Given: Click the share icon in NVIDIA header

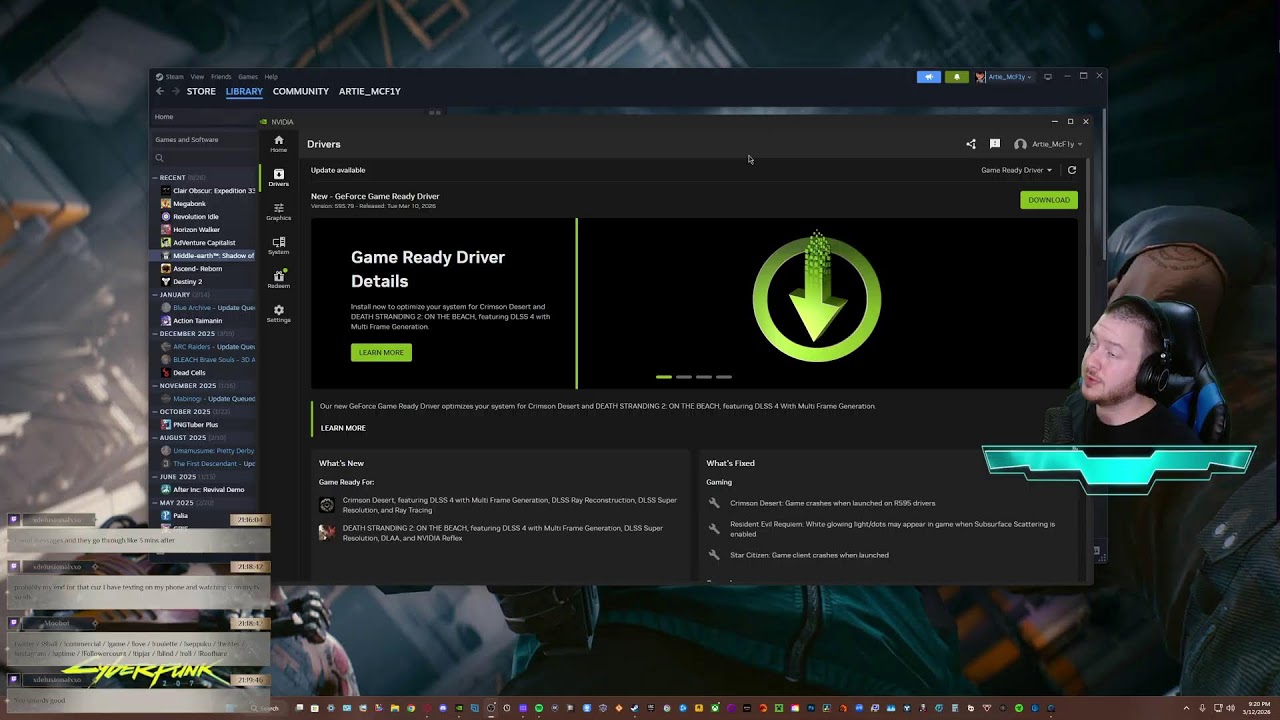Looking at the screenshot, I should pos(970,144).
